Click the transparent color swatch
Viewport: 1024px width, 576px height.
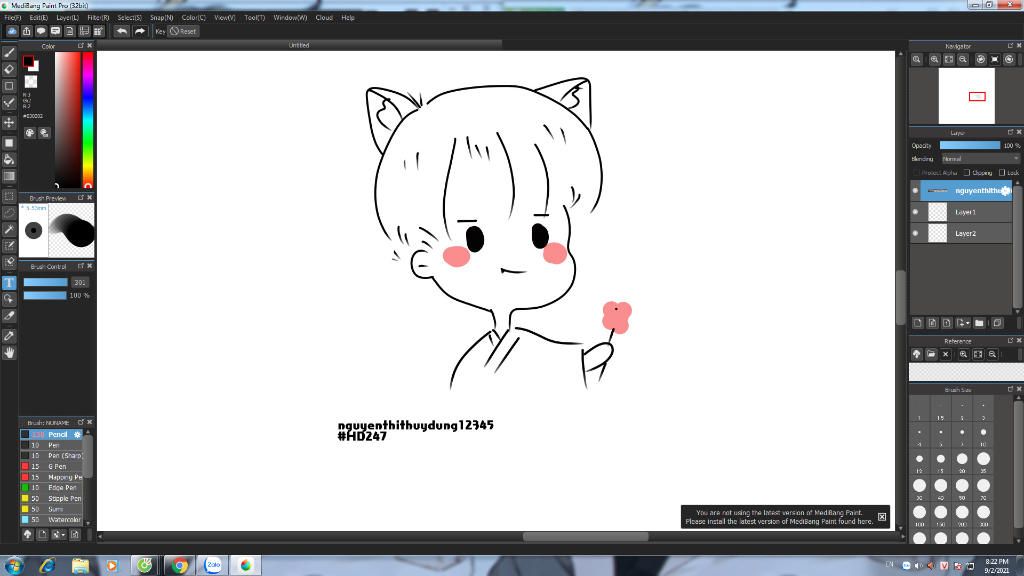pos(31,82)
